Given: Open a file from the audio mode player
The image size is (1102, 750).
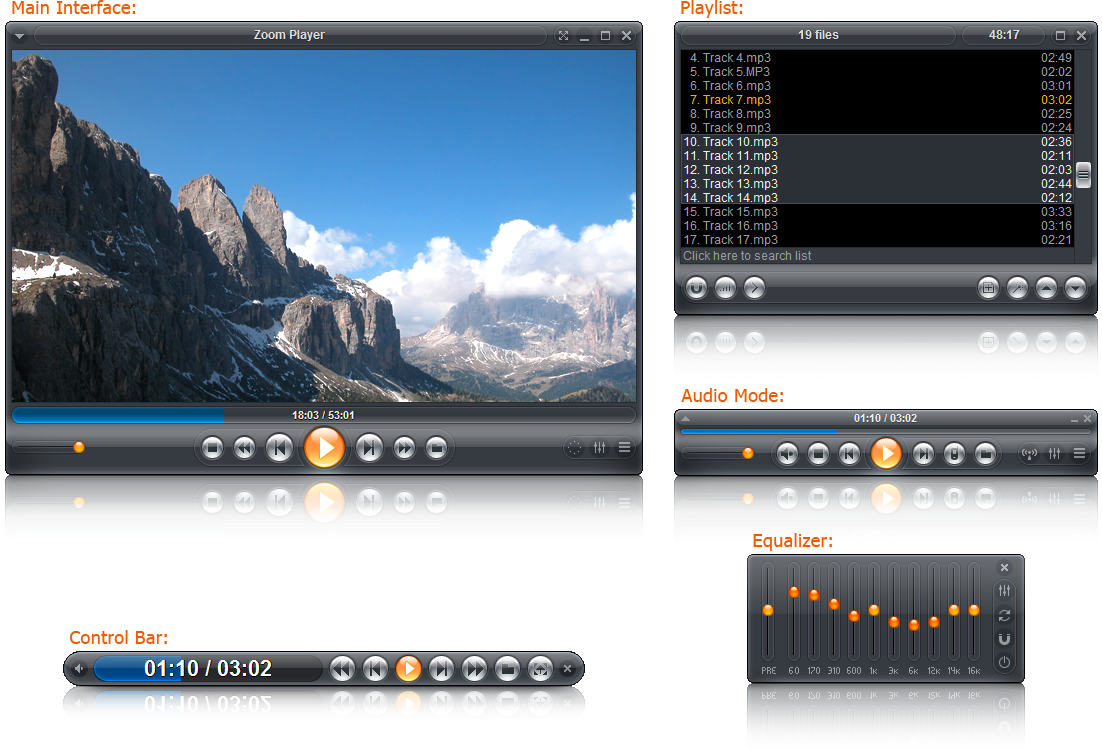Looking at the screenshot, I should 985,454.
